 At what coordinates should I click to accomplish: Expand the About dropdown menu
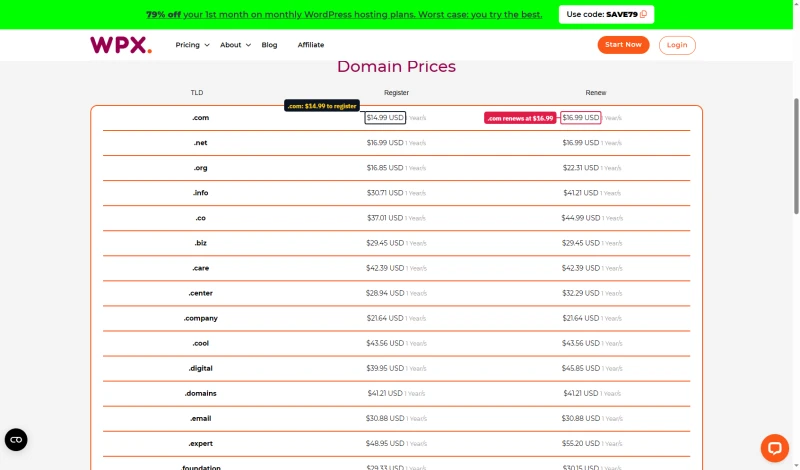235,45
